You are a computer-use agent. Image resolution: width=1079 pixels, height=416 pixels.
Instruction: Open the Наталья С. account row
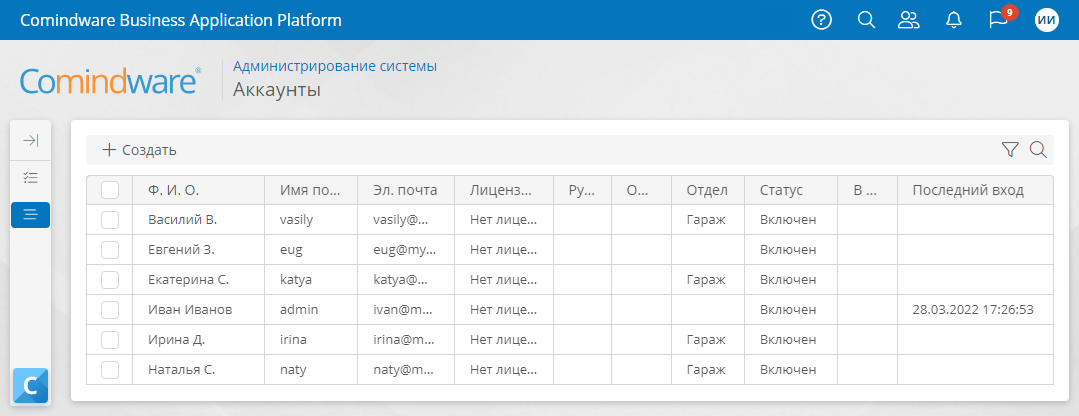570,369
